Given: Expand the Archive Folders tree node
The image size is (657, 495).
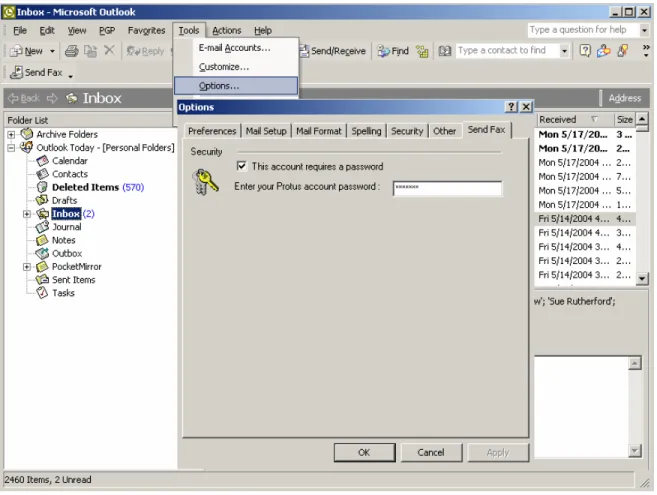Looking at the screenshot, I should click(11, 135).
